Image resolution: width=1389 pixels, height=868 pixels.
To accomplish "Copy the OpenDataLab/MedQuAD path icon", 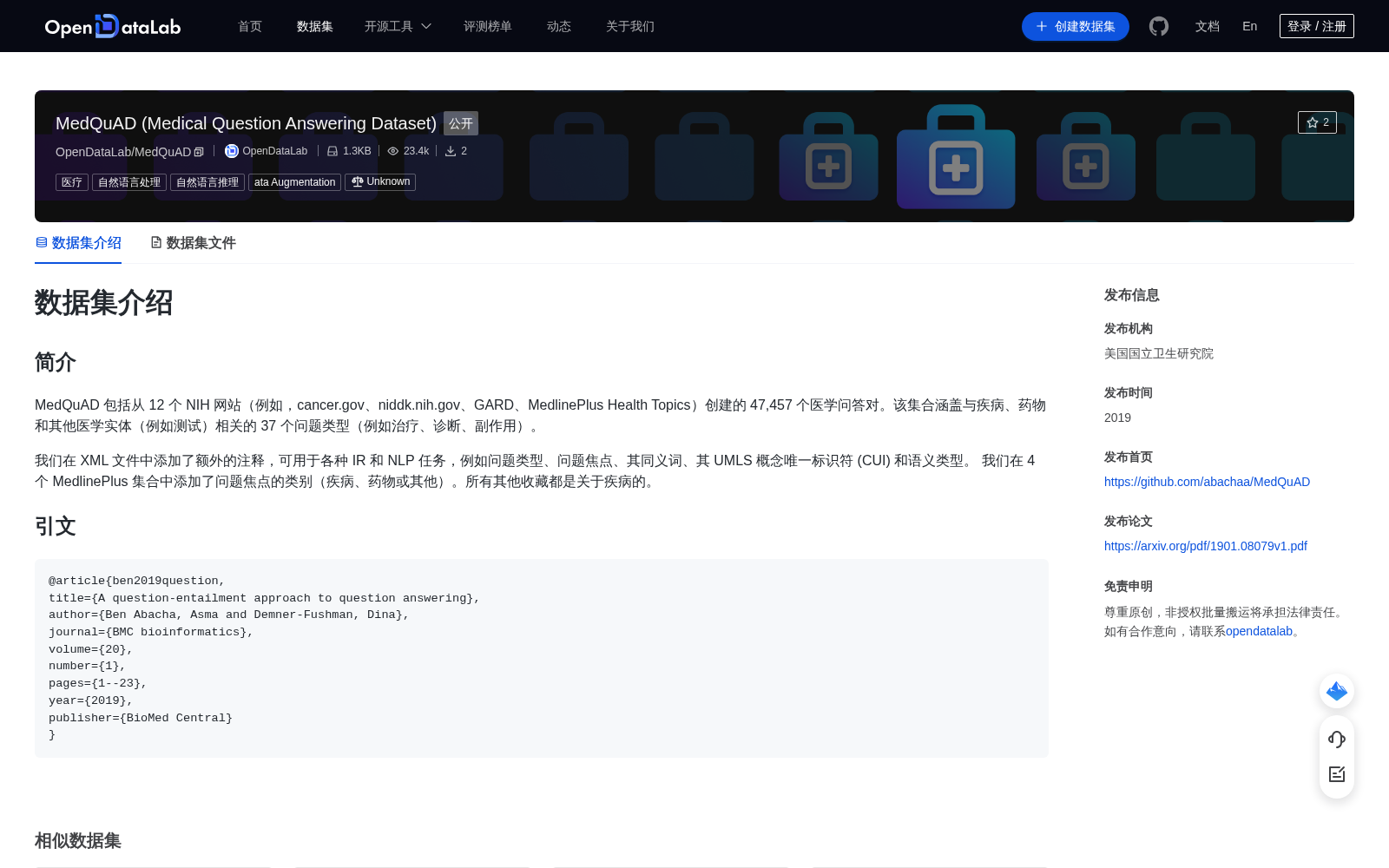I will [199, 152].
